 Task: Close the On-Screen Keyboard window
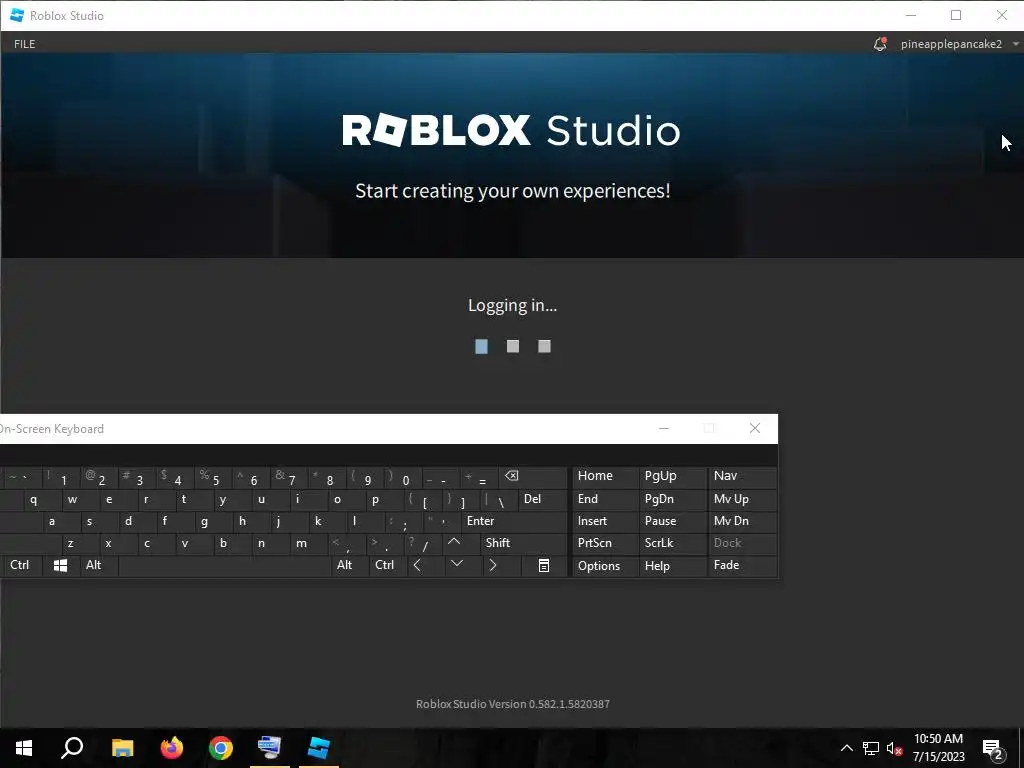pyautogui.click(x=755, y=428)
